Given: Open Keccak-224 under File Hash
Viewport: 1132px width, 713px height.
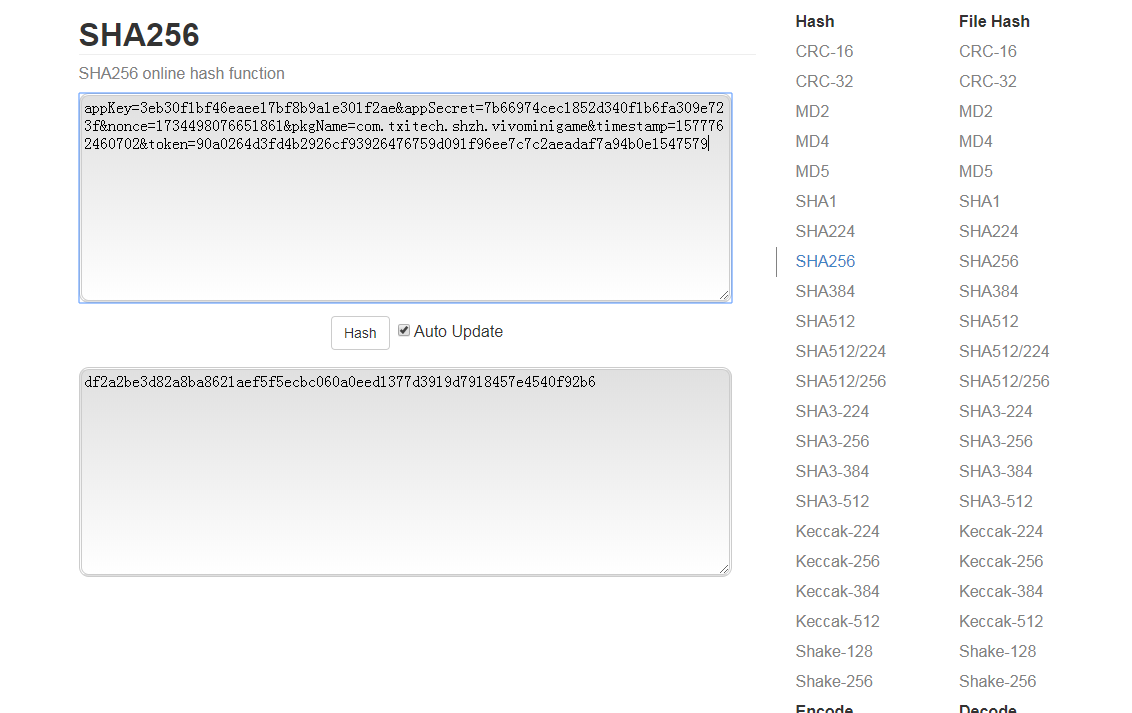Looking at the screenshot, I should (1001, 531).
